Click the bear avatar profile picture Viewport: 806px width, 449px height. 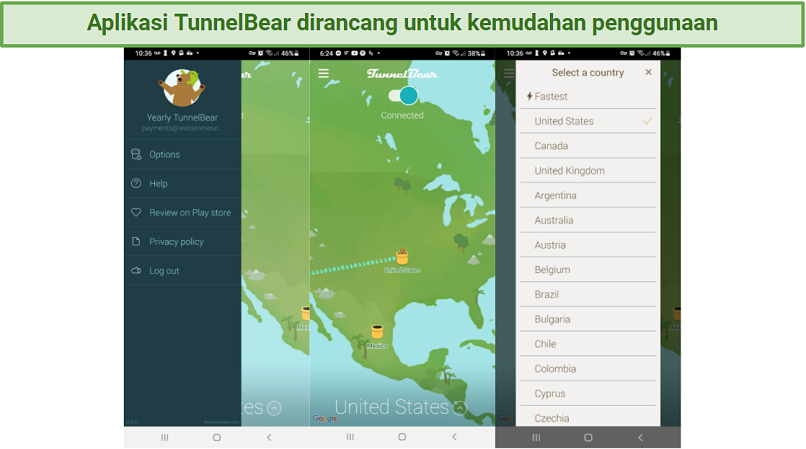tap(182, 87)
